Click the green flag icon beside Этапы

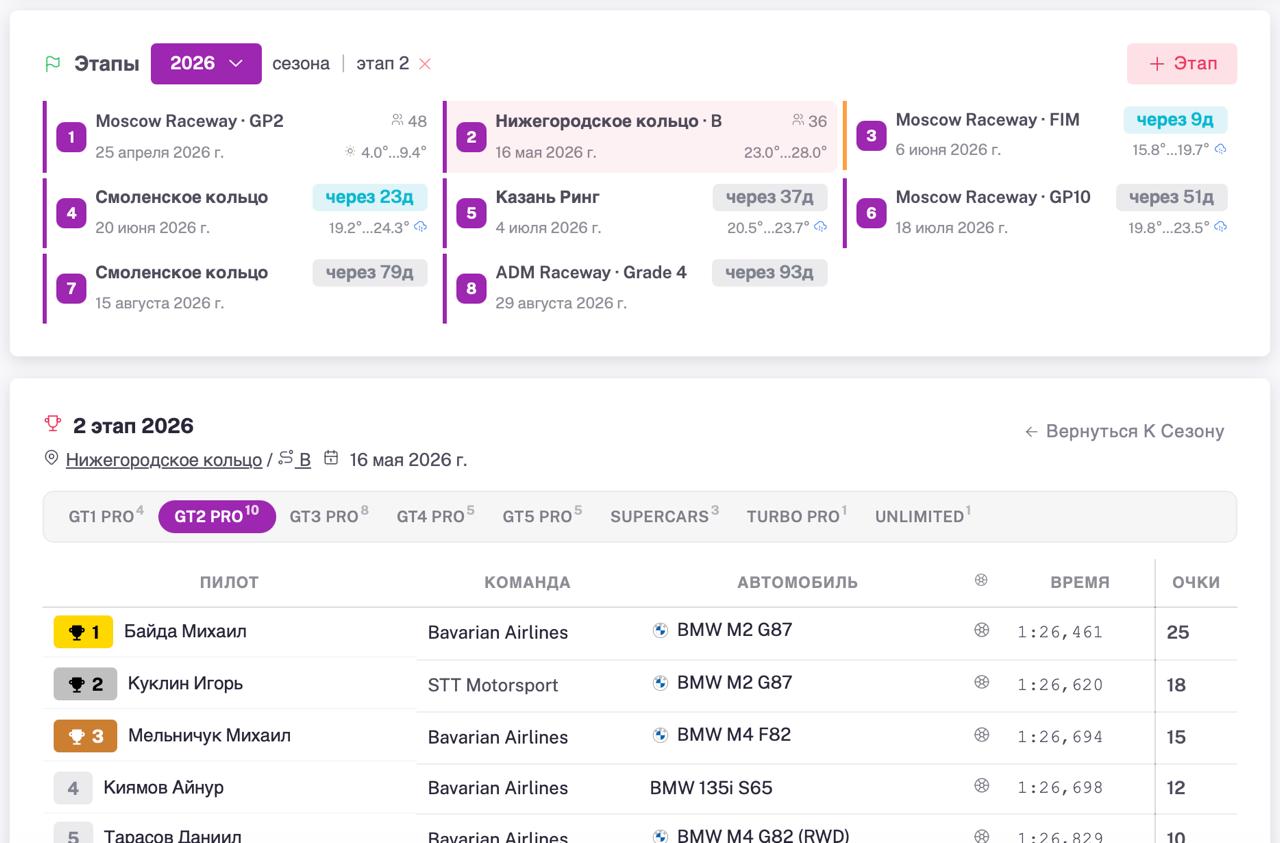(x=53, y=64)
